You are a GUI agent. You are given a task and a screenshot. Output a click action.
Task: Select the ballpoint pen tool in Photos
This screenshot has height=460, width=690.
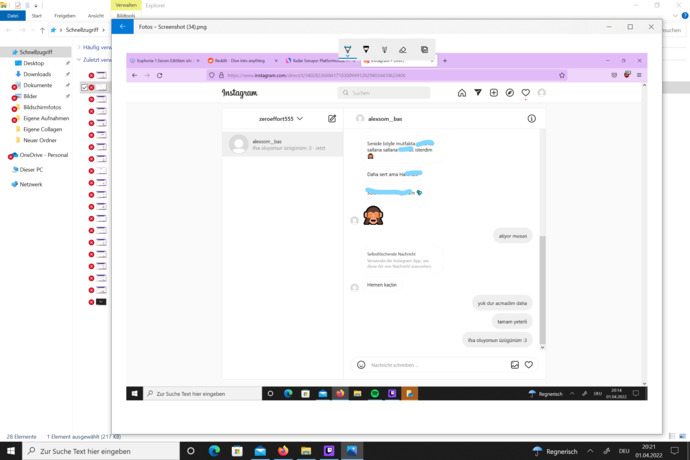point(348,49)
